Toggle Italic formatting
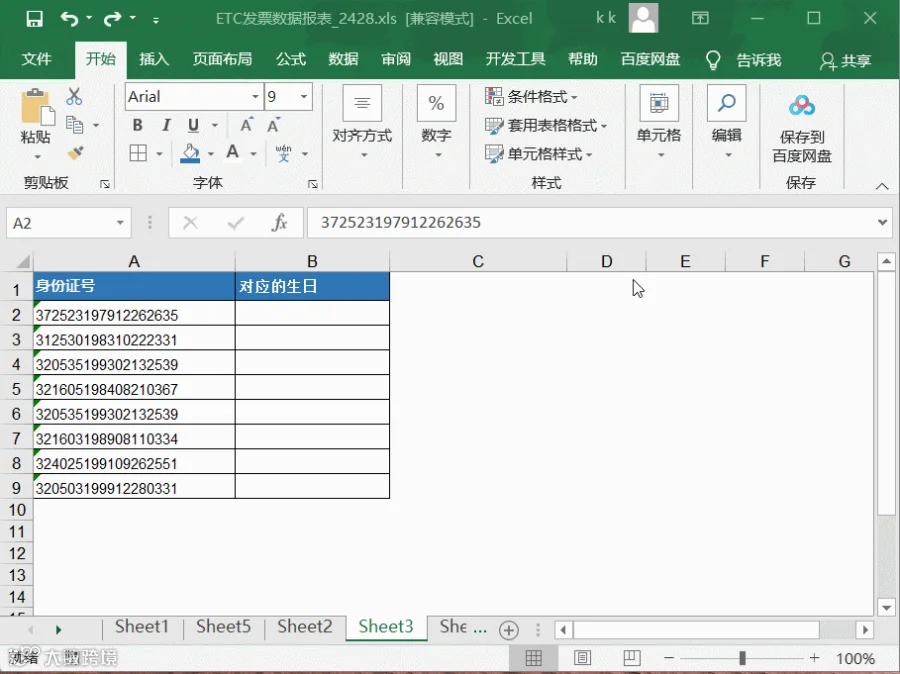The height and width of the screenshot is (674, 900). pos(166,125)
